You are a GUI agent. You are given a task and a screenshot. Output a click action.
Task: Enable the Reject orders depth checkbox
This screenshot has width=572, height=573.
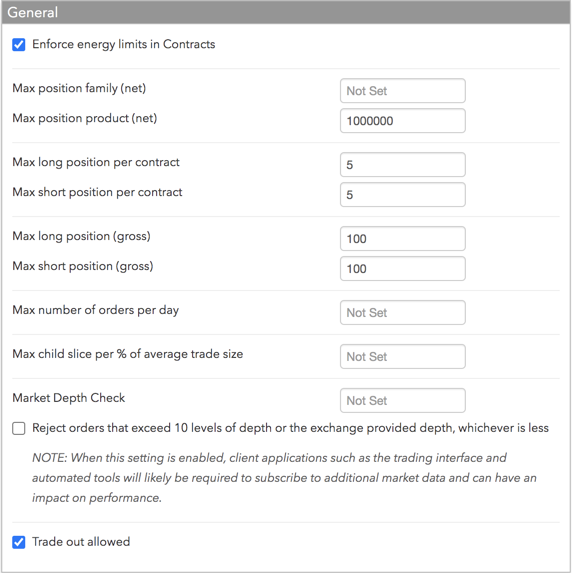click(x=19, y=428)
